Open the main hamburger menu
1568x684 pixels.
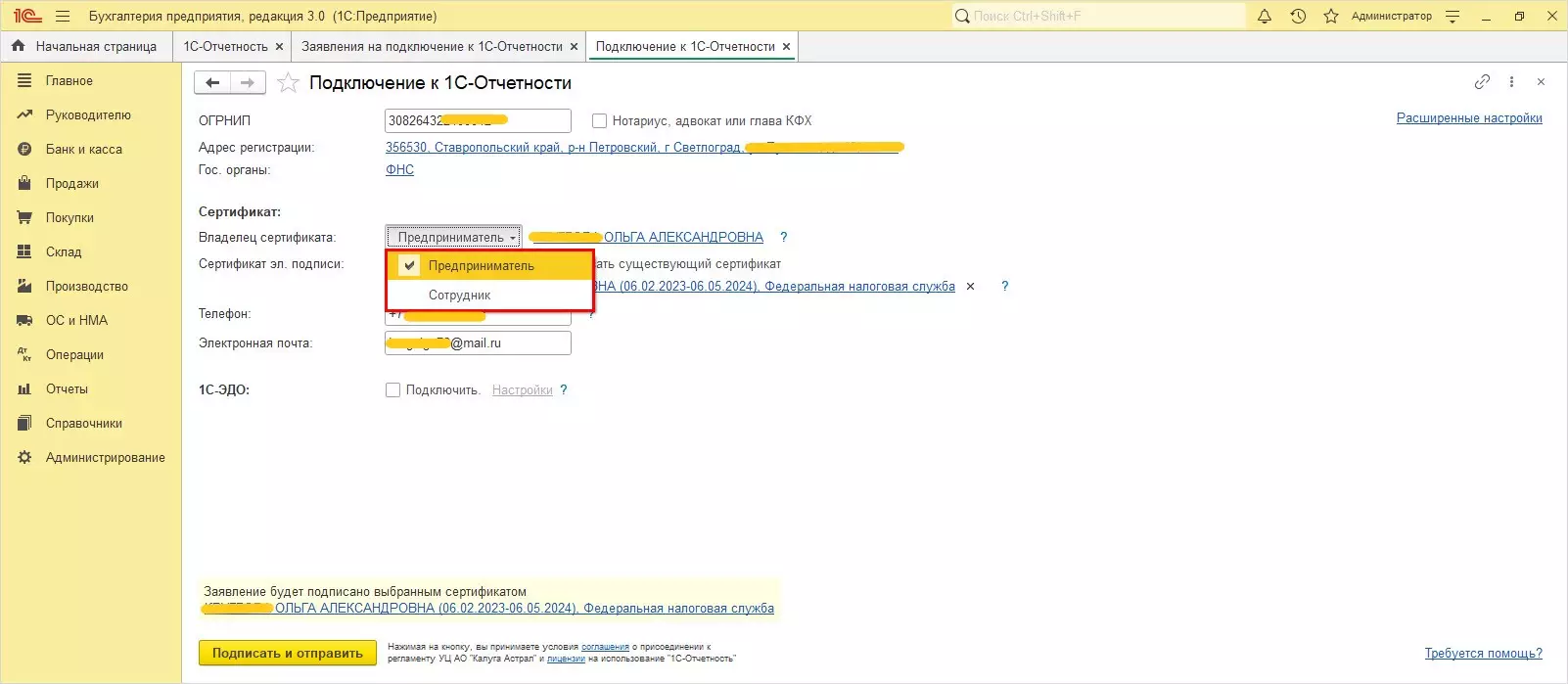tap(63, 16)
